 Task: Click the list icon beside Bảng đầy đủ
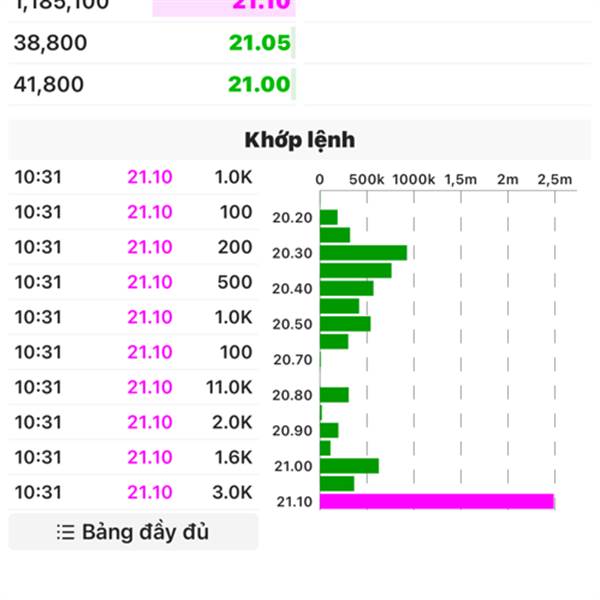[x=66, y=532]
